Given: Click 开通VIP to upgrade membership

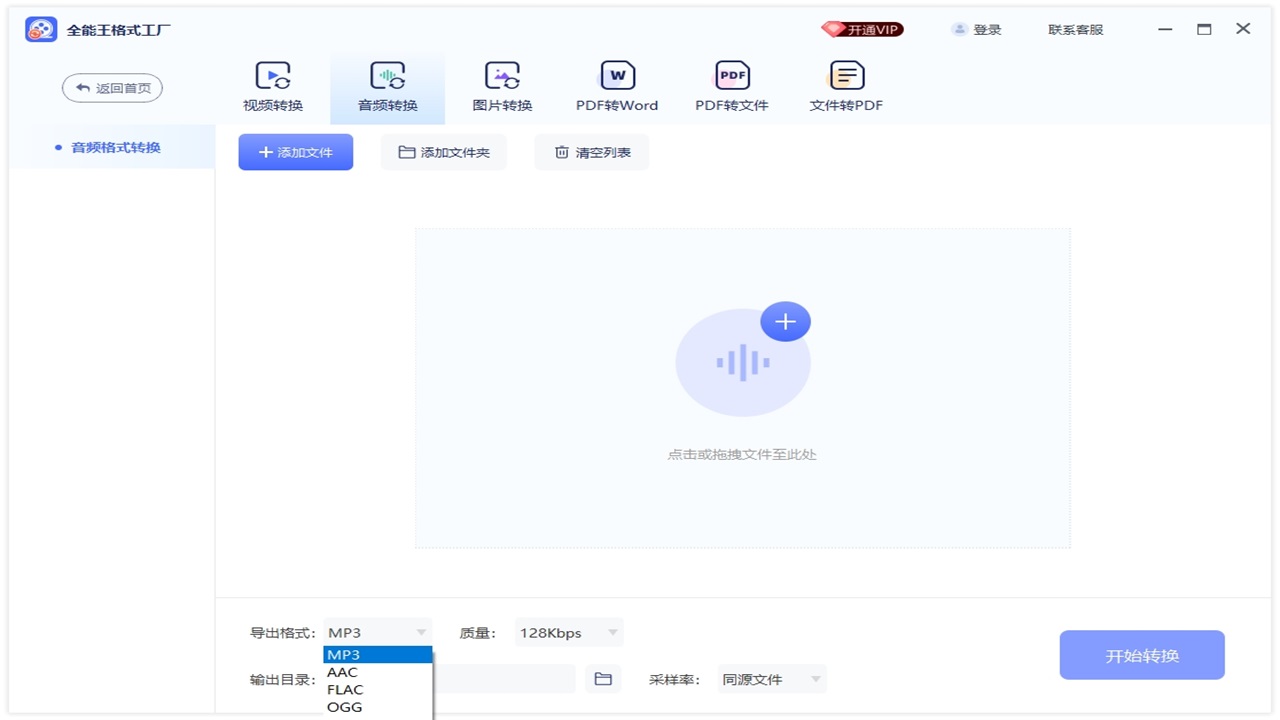Looking at the screenshot, I should click(x=862, y=29).
